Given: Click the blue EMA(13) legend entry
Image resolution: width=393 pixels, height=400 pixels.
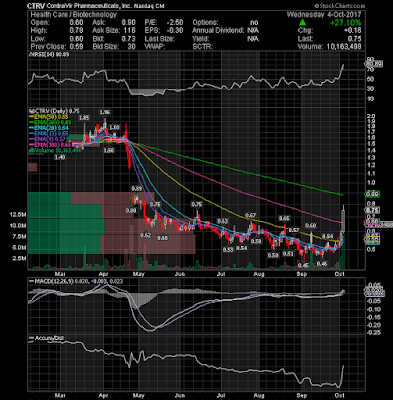Looking at the screenshot, I should 49,134.
